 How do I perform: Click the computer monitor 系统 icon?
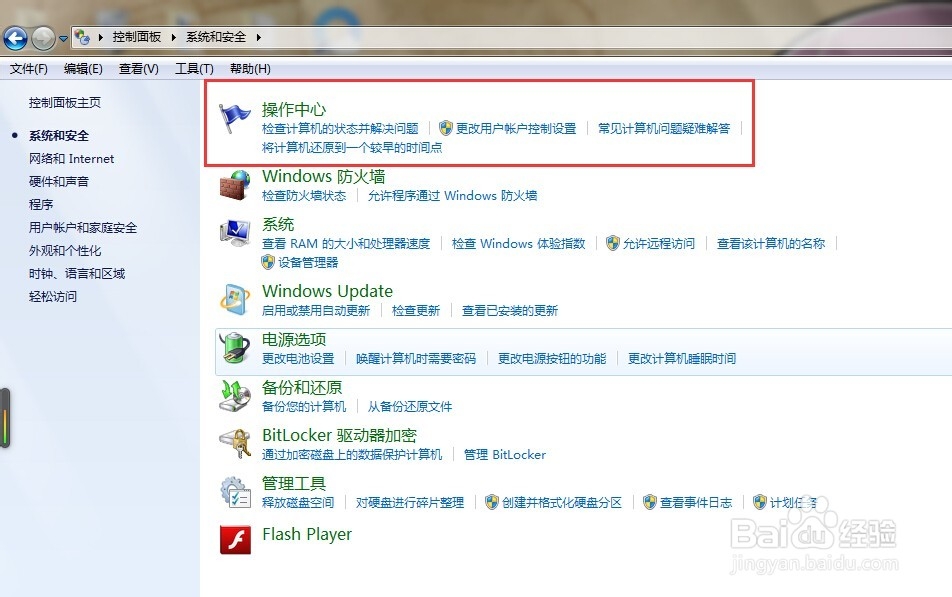(234, 233)
